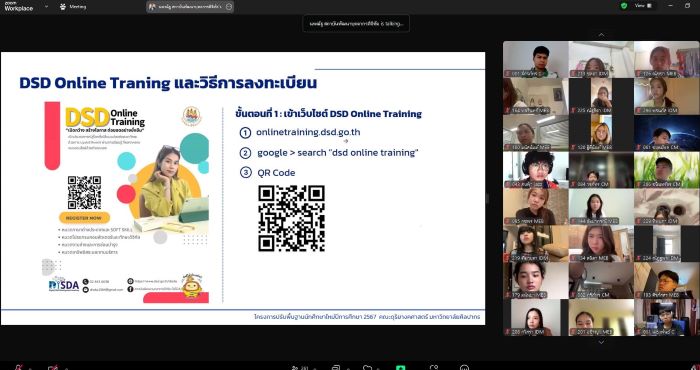Click the large QR code on slide
This screenshot has width=700, height=370.
(291, 218)
